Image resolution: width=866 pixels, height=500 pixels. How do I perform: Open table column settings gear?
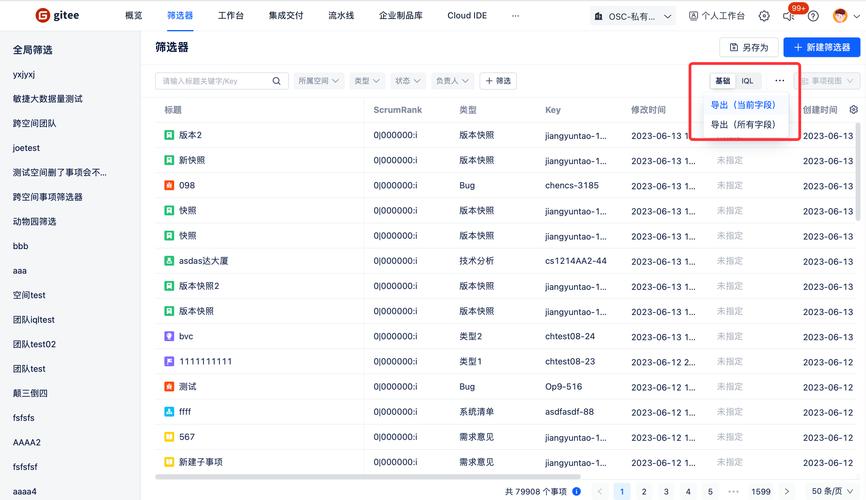[854, 109]
